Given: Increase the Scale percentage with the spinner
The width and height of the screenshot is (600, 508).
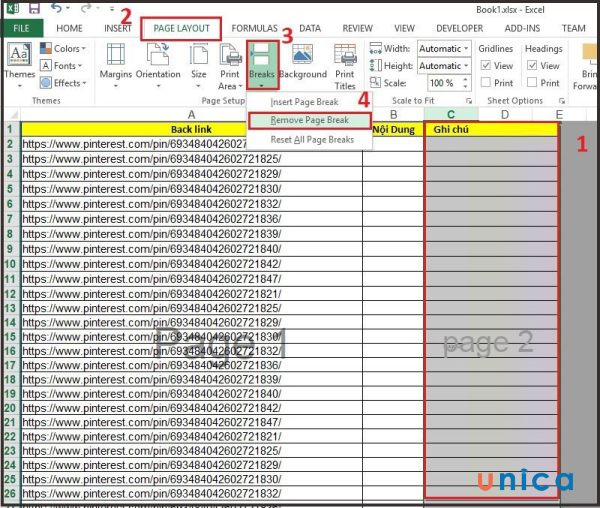Looking at the screenshot, I should click(465, 80).
